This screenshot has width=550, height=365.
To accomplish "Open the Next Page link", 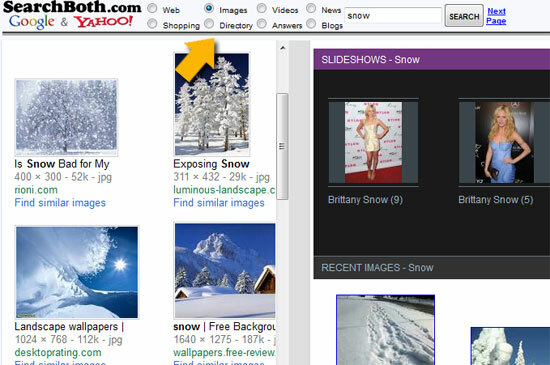I will click(496, 16).
